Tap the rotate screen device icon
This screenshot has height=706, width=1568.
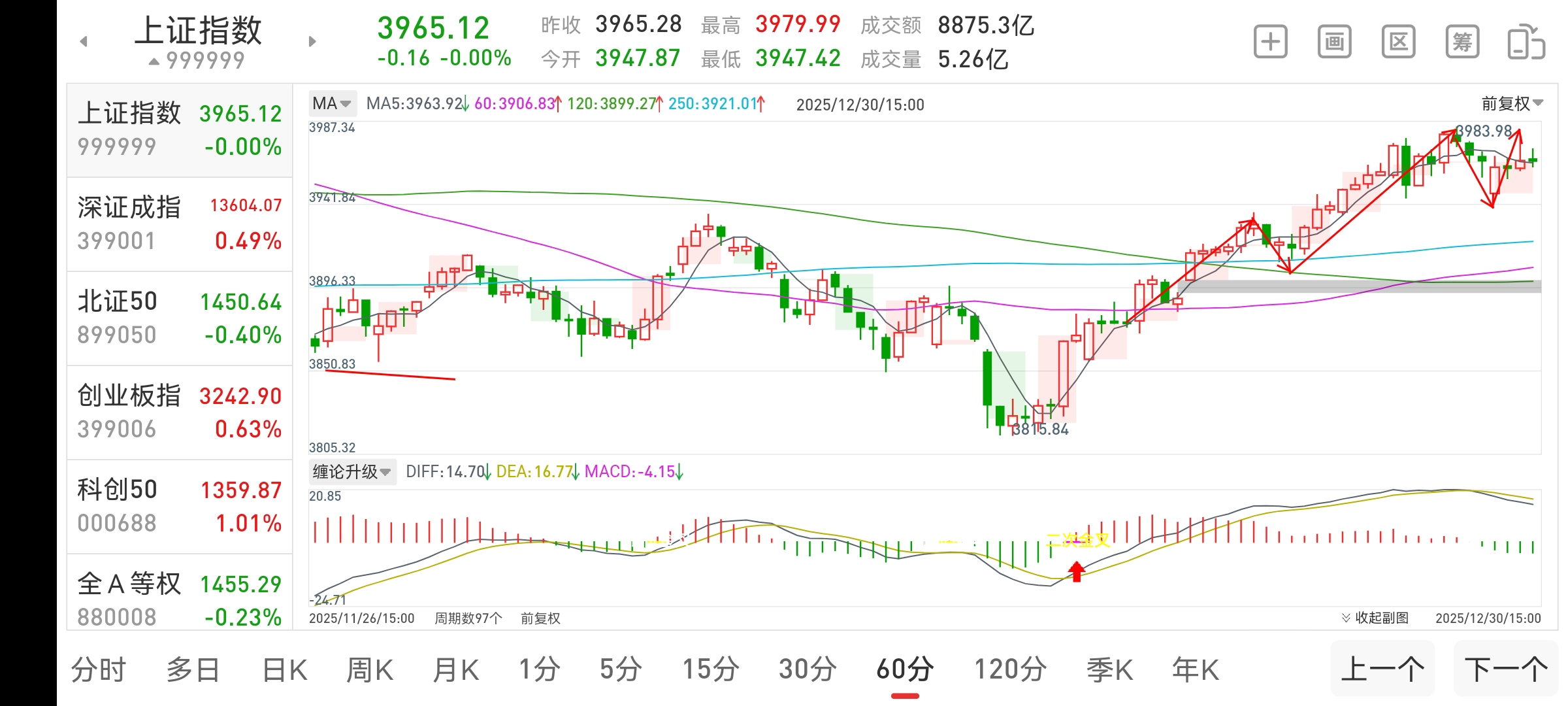point(1526,42)
